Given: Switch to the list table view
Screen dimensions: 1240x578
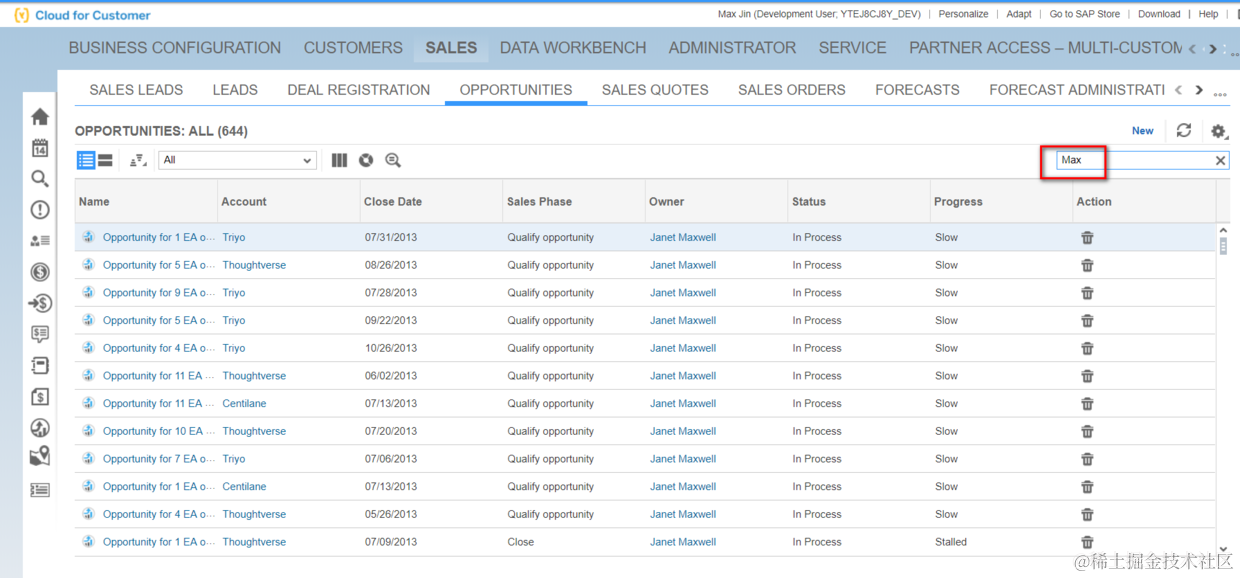Looking at the screenshot, I should click(x=86, y=160).
